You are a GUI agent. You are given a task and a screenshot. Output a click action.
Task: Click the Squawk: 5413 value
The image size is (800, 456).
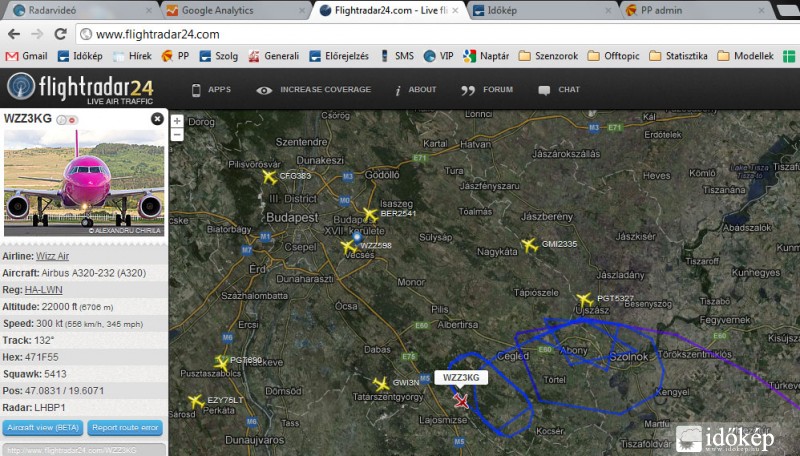[56, 374]
